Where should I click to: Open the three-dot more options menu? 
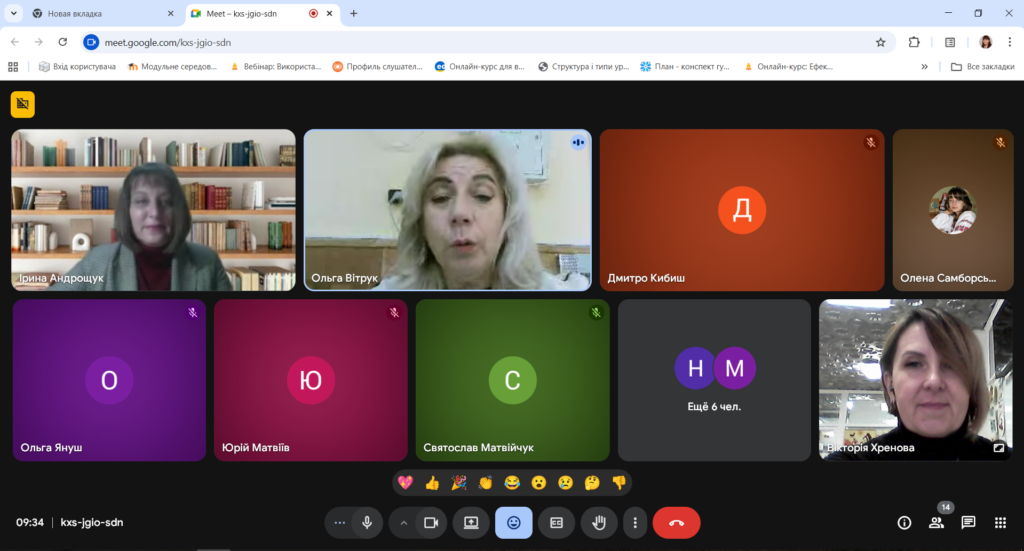point(635,522)
